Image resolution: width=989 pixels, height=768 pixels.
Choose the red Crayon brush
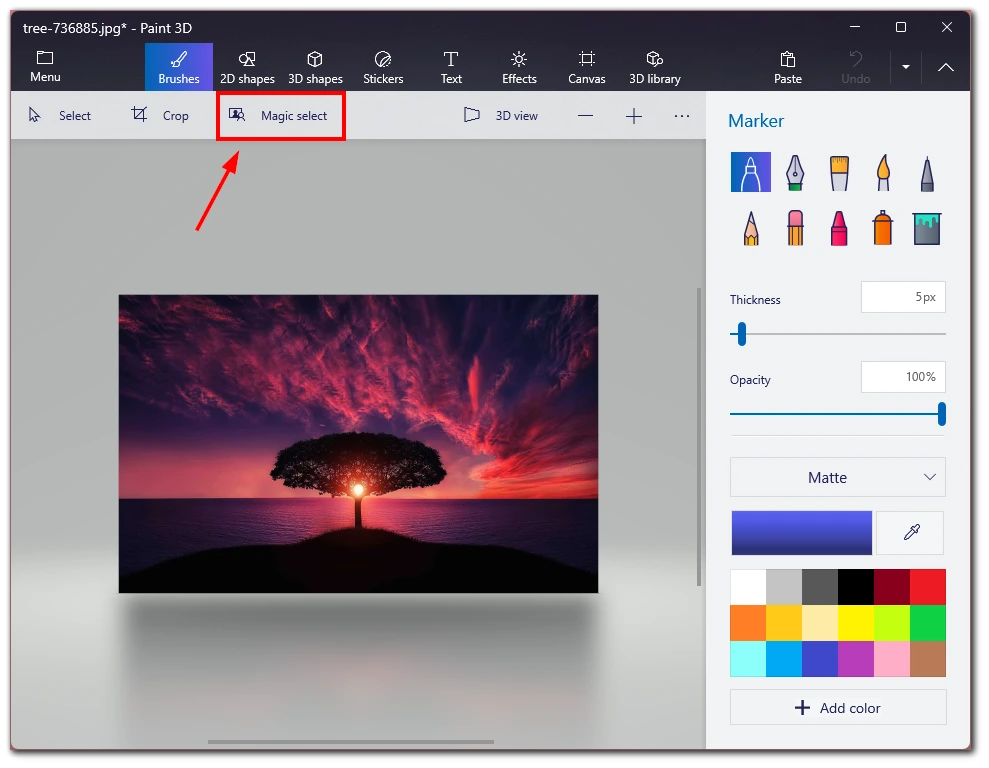pos(839,228)
